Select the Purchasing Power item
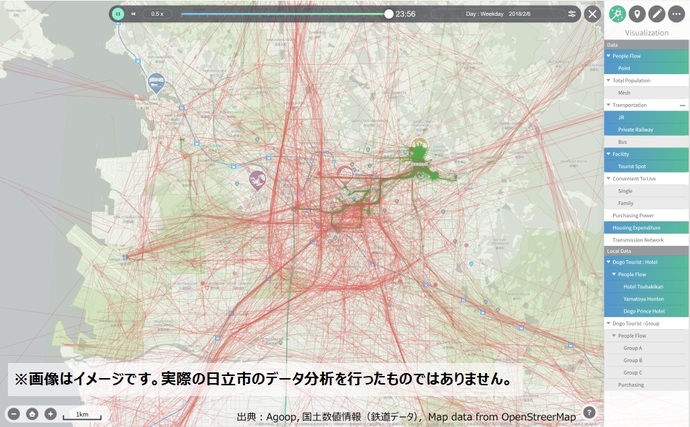 [x=646, y=215]
